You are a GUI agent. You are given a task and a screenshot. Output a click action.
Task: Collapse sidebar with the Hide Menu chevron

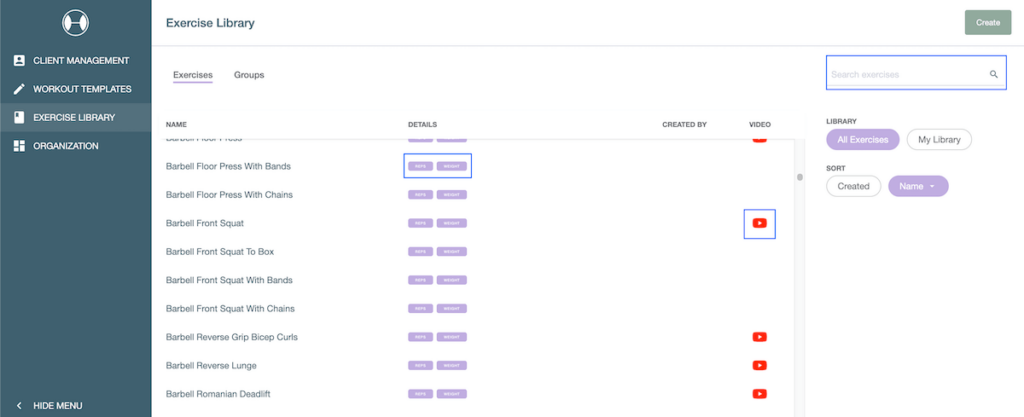[19, 406]
